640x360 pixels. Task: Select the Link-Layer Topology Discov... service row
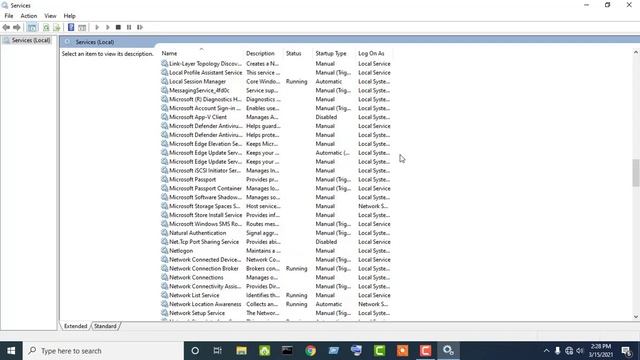[276, 64]
